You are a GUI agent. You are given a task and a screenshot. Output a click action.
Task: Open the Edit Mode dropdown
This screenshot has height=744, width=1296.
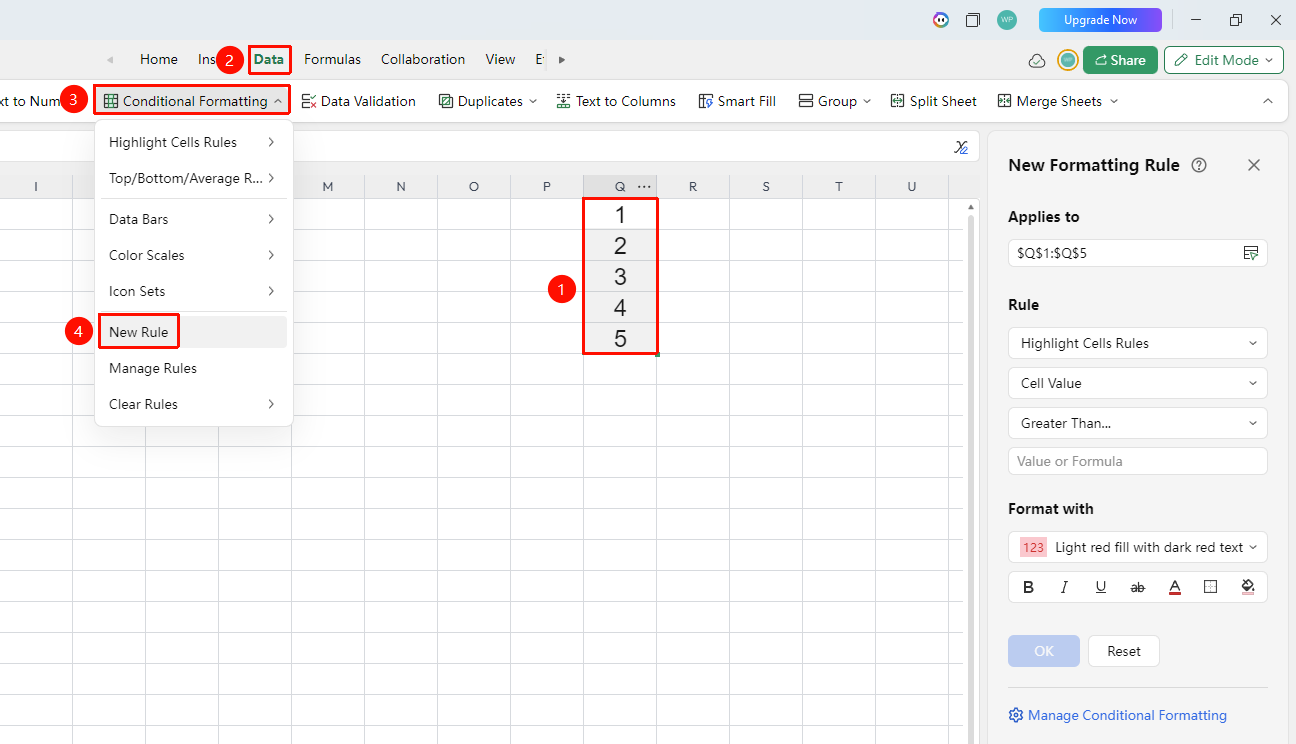(1224, 60)
